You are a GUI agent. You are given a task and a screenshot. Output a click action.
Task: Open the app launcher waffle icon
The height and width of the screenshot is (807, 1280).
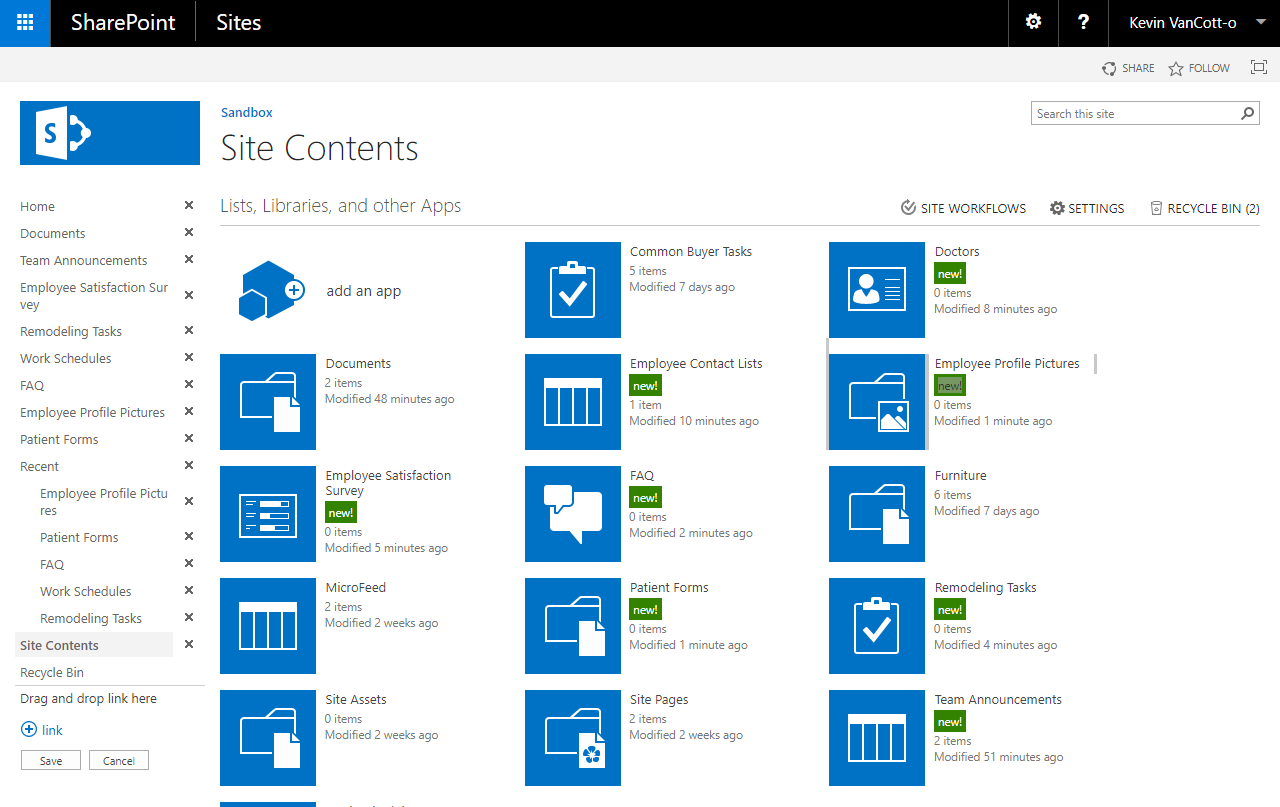coord(25,23)
